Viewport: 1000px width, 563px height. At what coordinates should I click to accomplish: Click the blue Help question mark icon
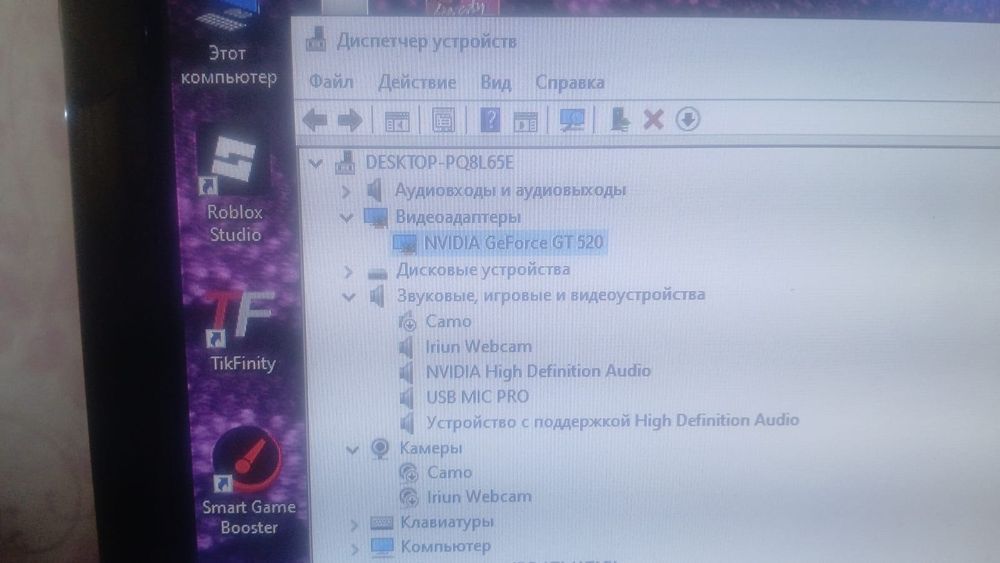[x=490, y=120]
